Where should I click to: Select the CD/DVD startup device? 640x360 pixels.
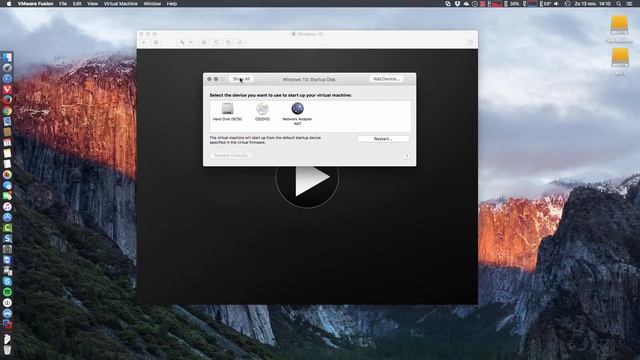[262, 112]
